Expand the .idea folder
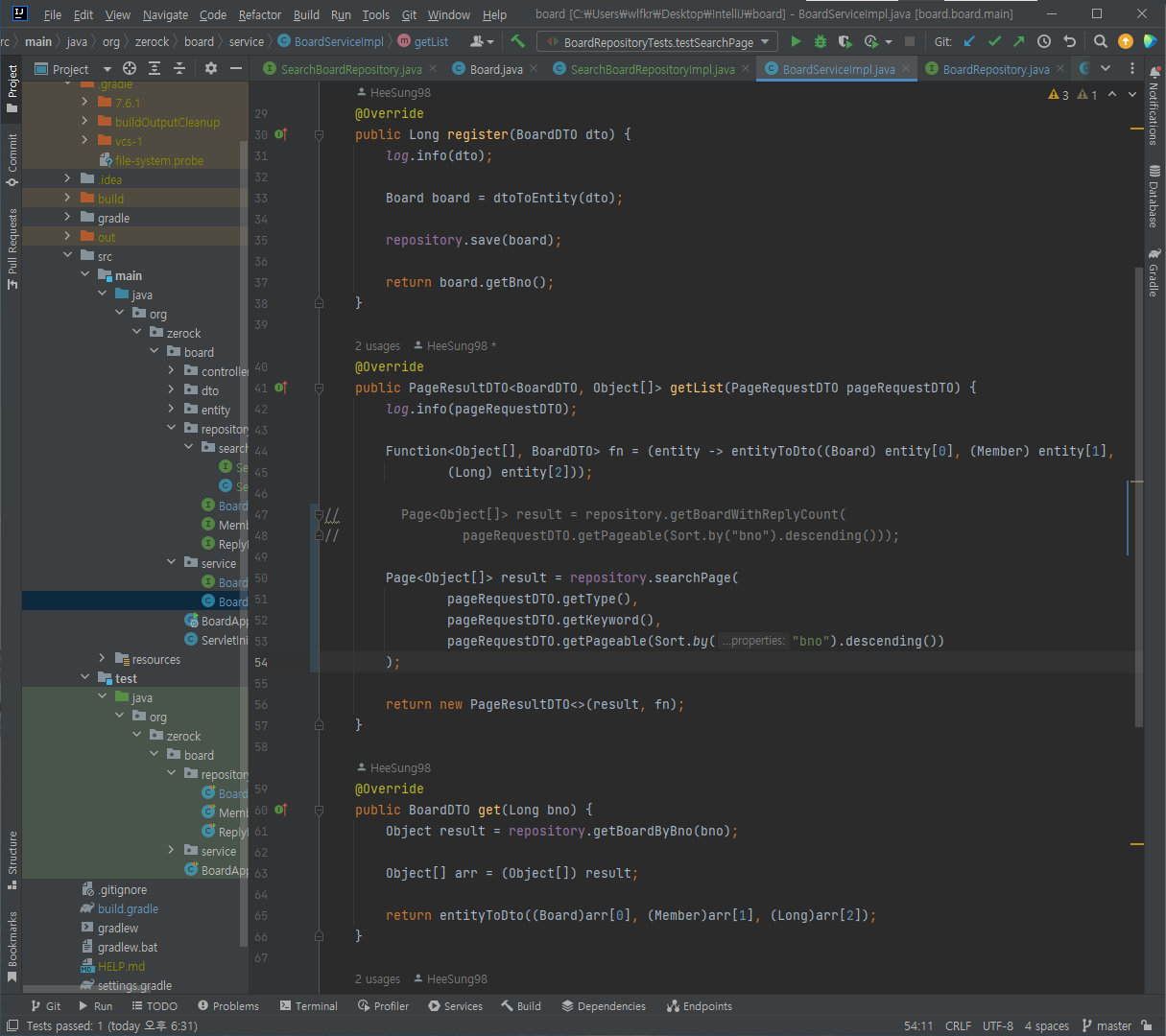 coord(67,179)
